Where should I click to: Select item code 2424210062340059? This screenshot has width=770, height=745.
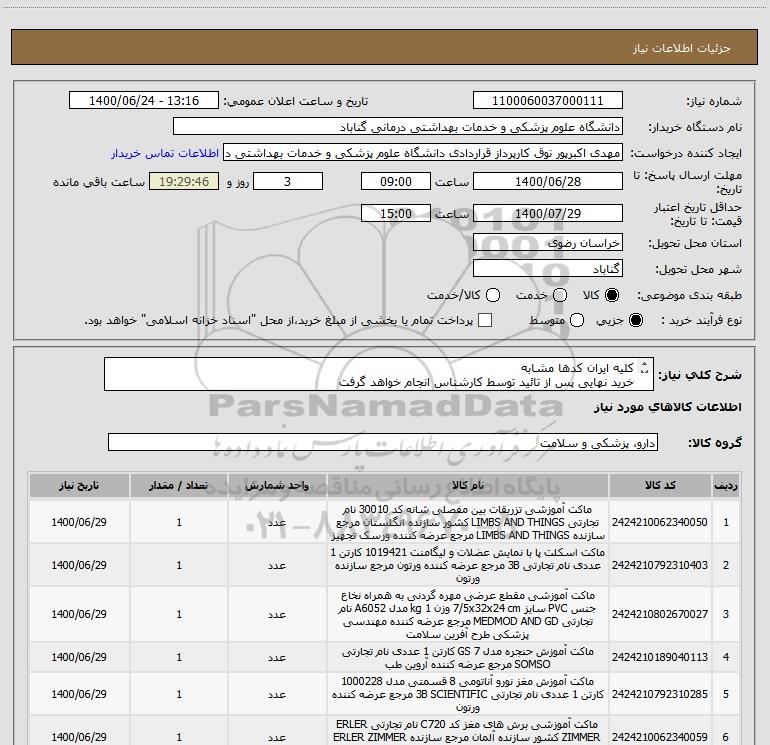click(x=660, y=737)
